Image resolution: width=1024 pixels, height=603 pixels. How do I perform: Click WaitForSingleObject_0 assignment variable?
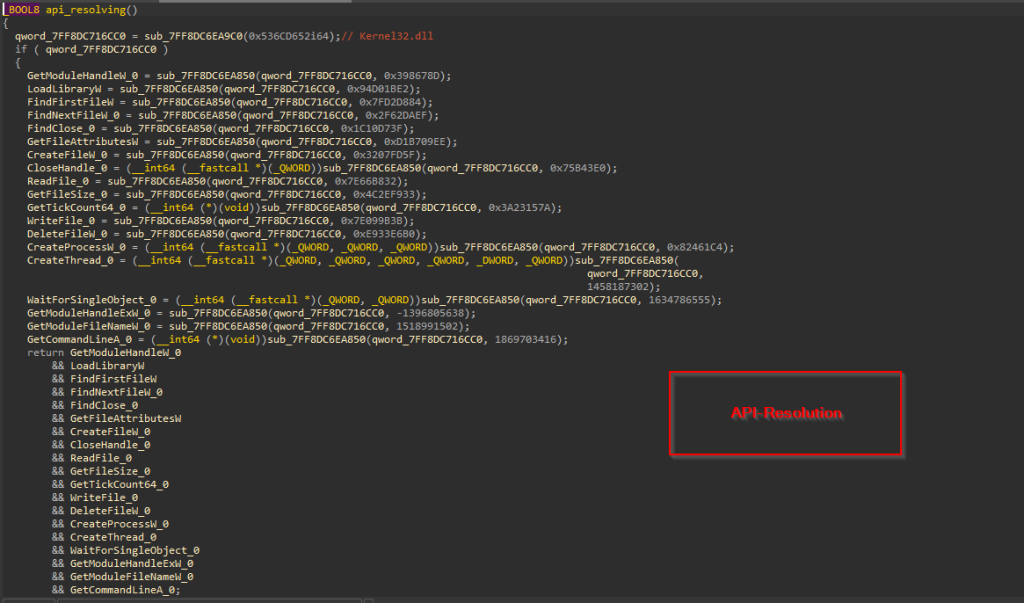pyautogui.click(x=91, y=300)
